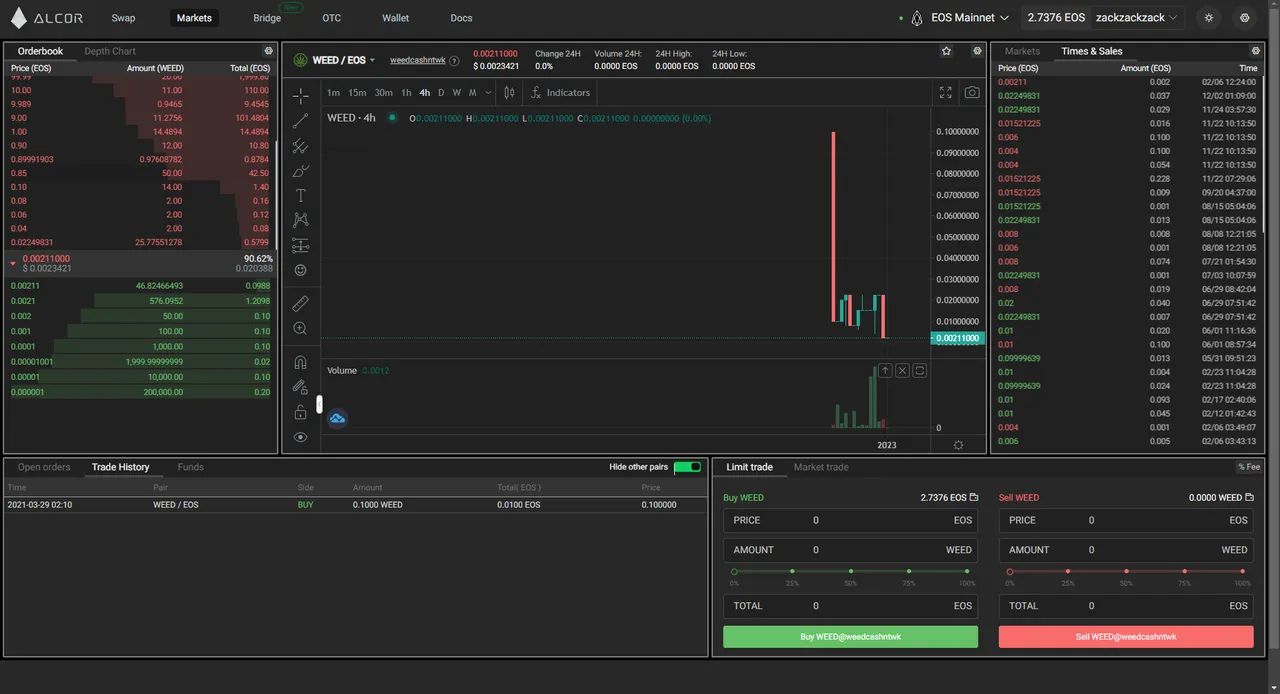Viewport: 1280px width, 694px height.
Task: Select the brush drawing tool
Action: 300,171
